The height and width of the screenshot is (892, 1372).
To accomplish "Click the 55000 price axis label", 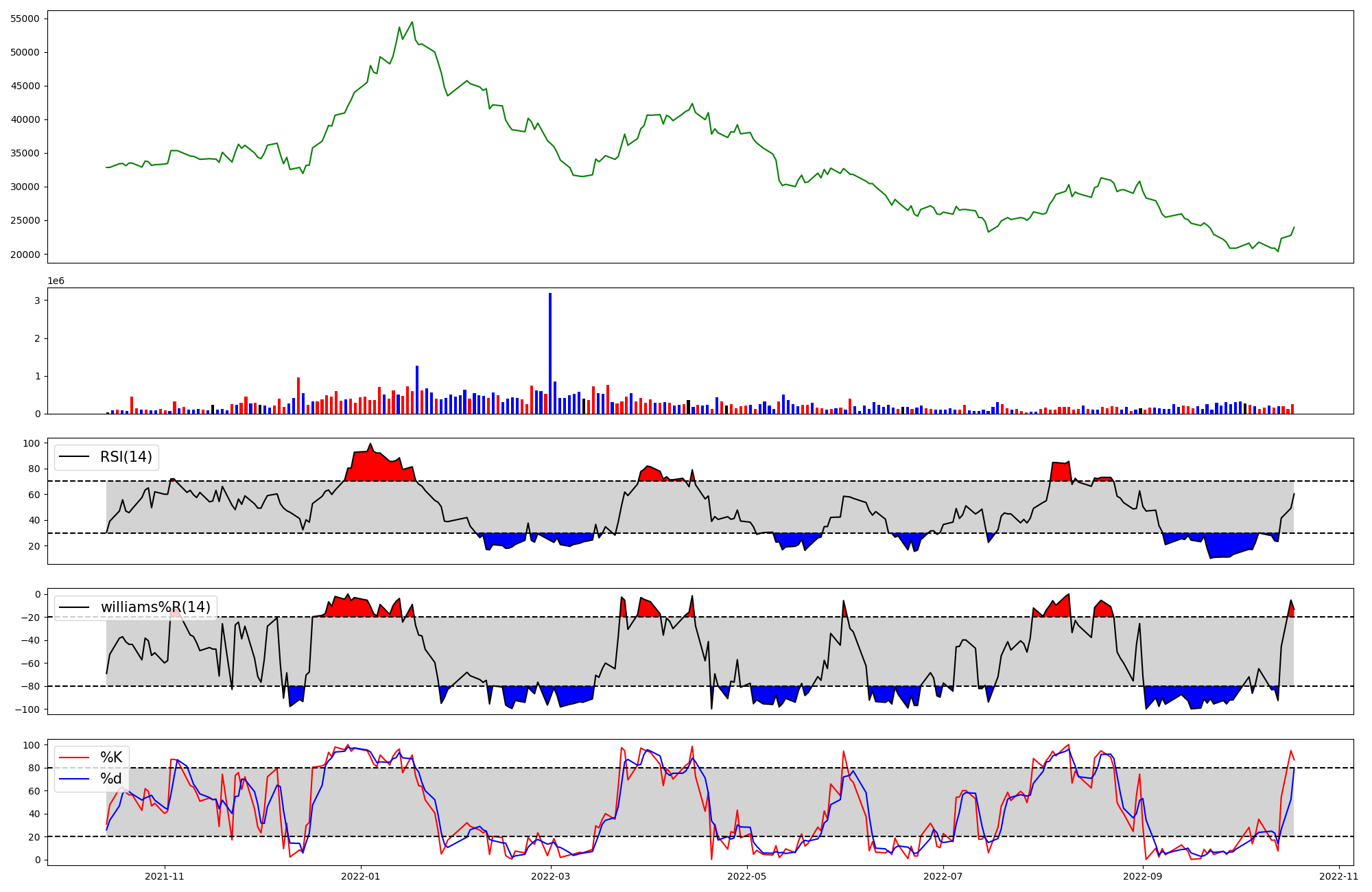I will click(26, 19).
